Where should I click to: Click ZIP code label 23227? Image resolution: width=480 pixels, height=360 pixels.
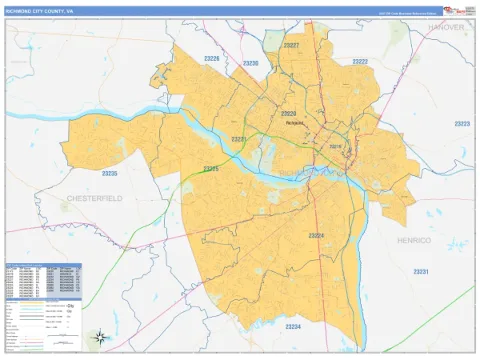(x=291, y=45)
